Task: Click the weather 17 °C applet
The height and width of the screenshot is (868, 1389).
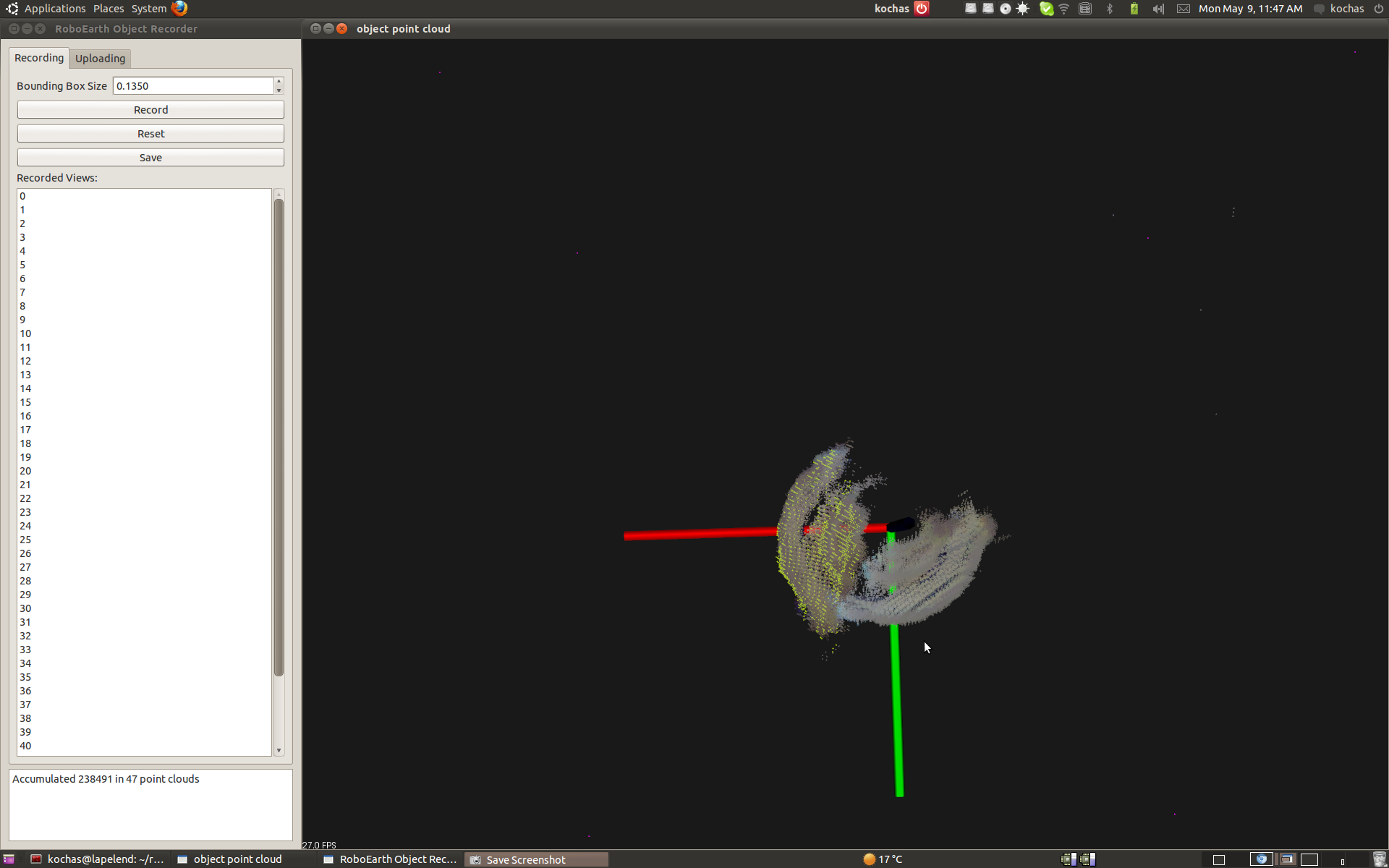Action: [883, 859]
